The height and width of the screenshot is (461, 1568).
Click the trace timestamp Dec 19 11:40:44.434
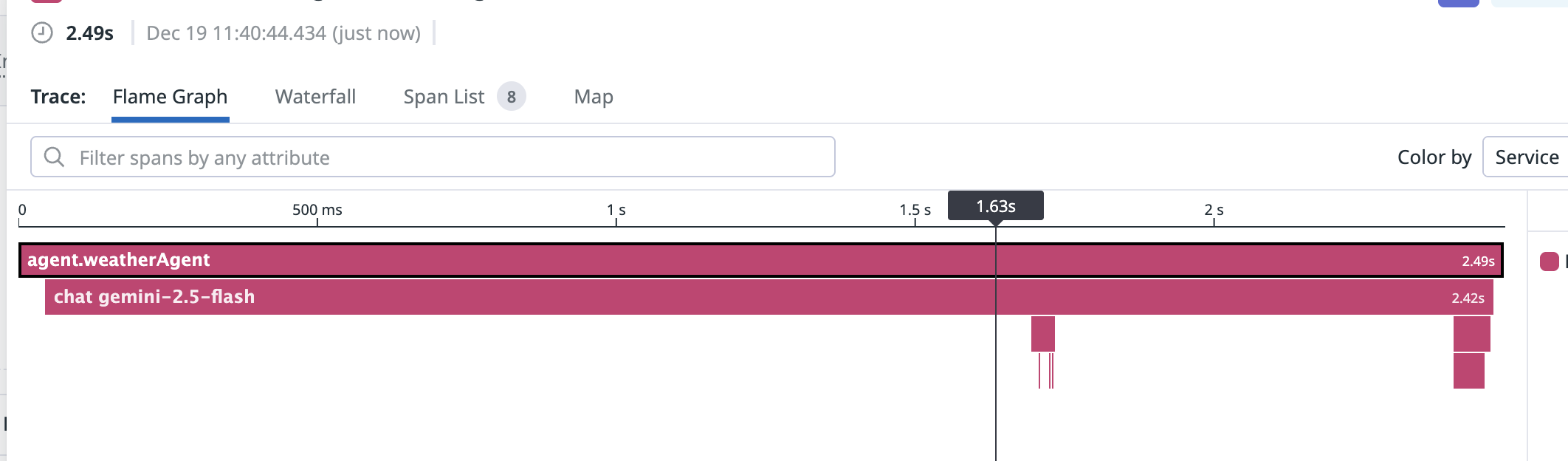coord(283,33)
